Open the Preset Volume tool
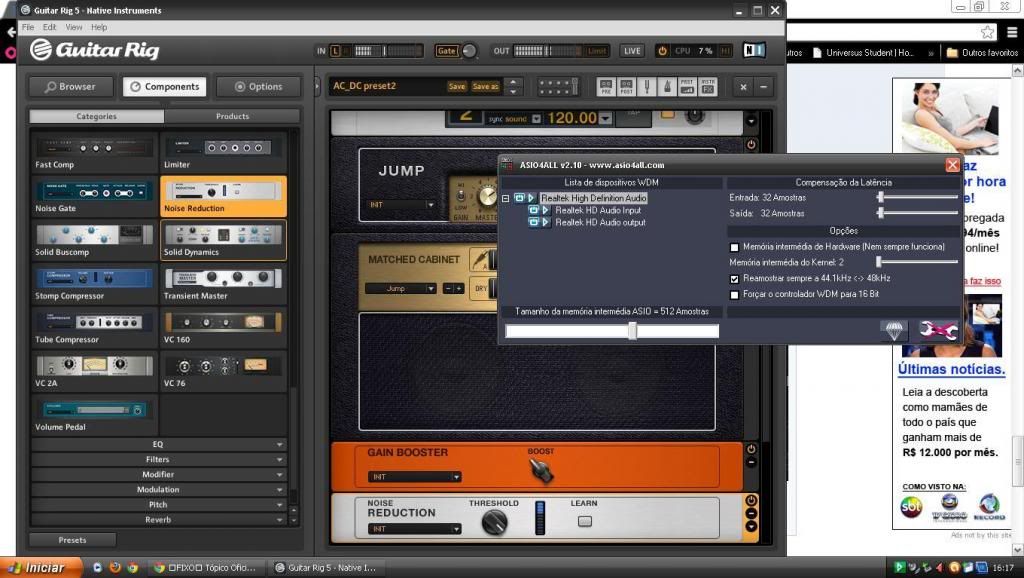 click(687, 87)
